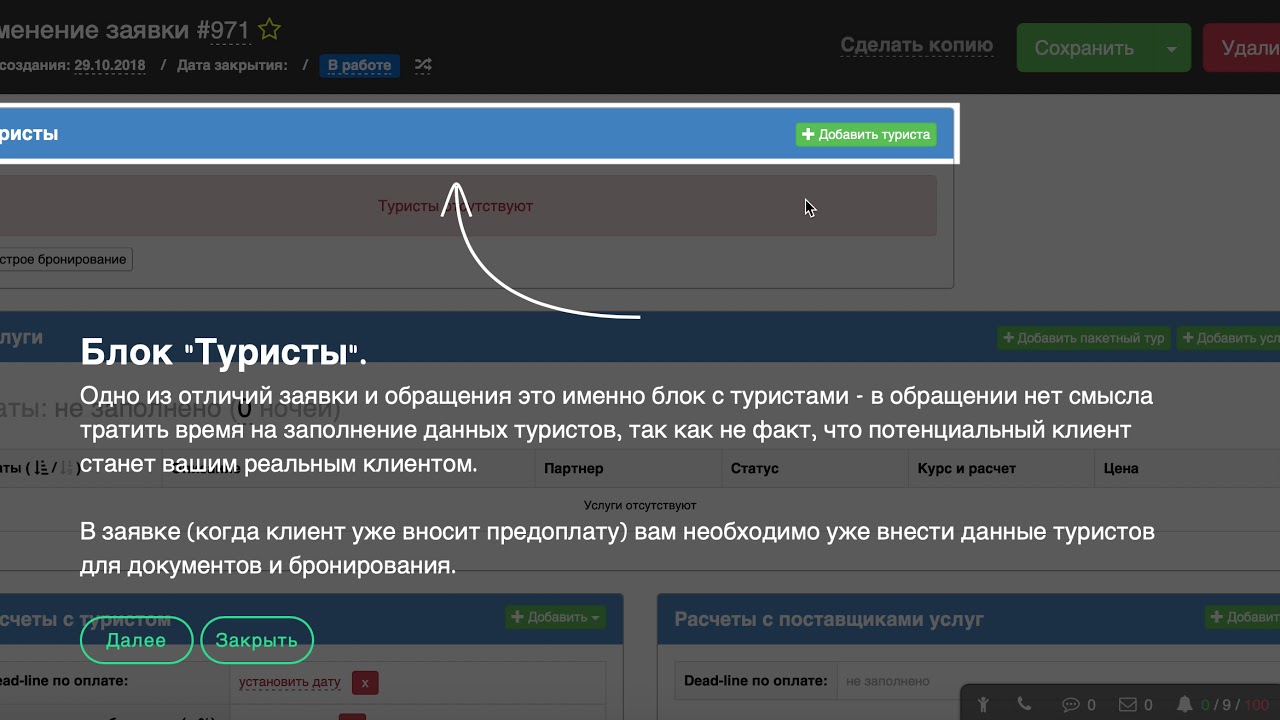The width and height of the screenshot is (1280, 720).
Task: Click the quick booking button under tourists
Action: click(x=64, y=259)
